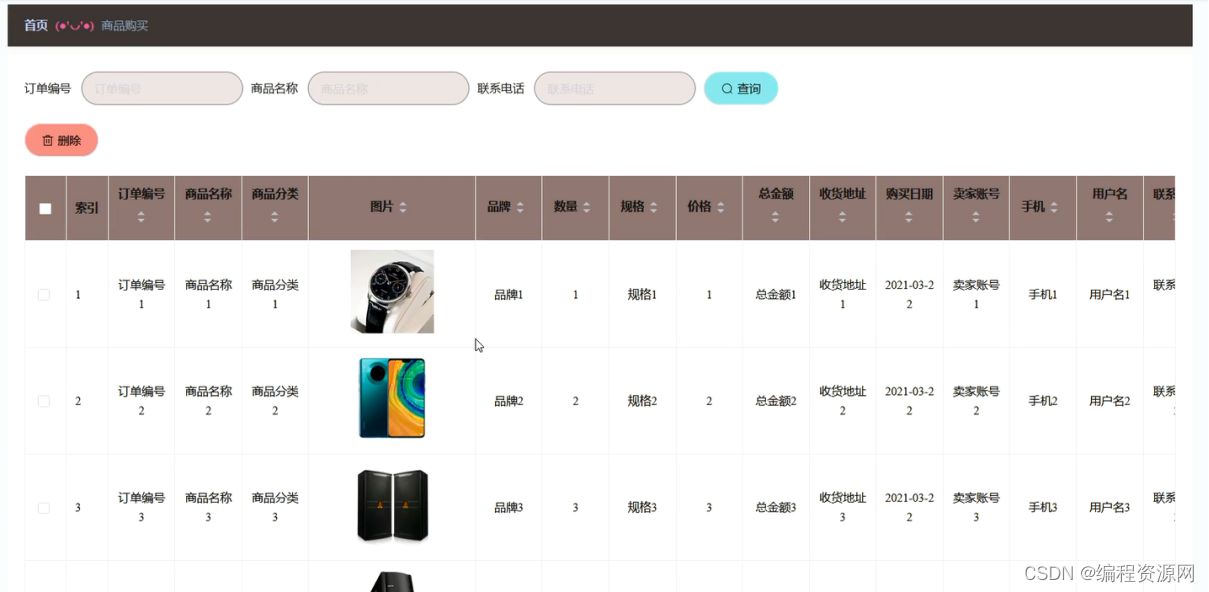Sort by 总金额 column sort arrows

775,216
